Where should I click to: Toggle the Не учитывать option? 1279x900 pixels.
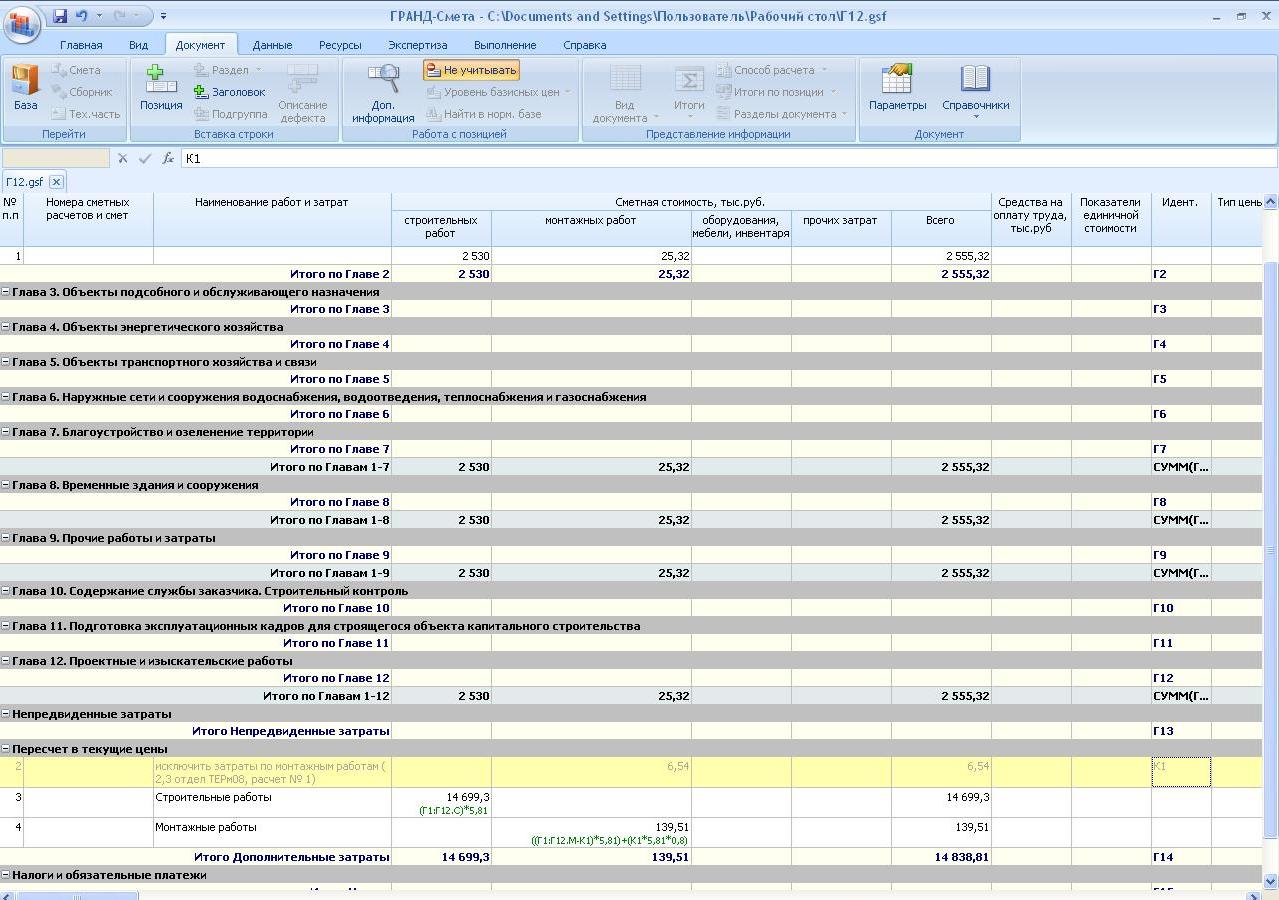pos(471,70)
